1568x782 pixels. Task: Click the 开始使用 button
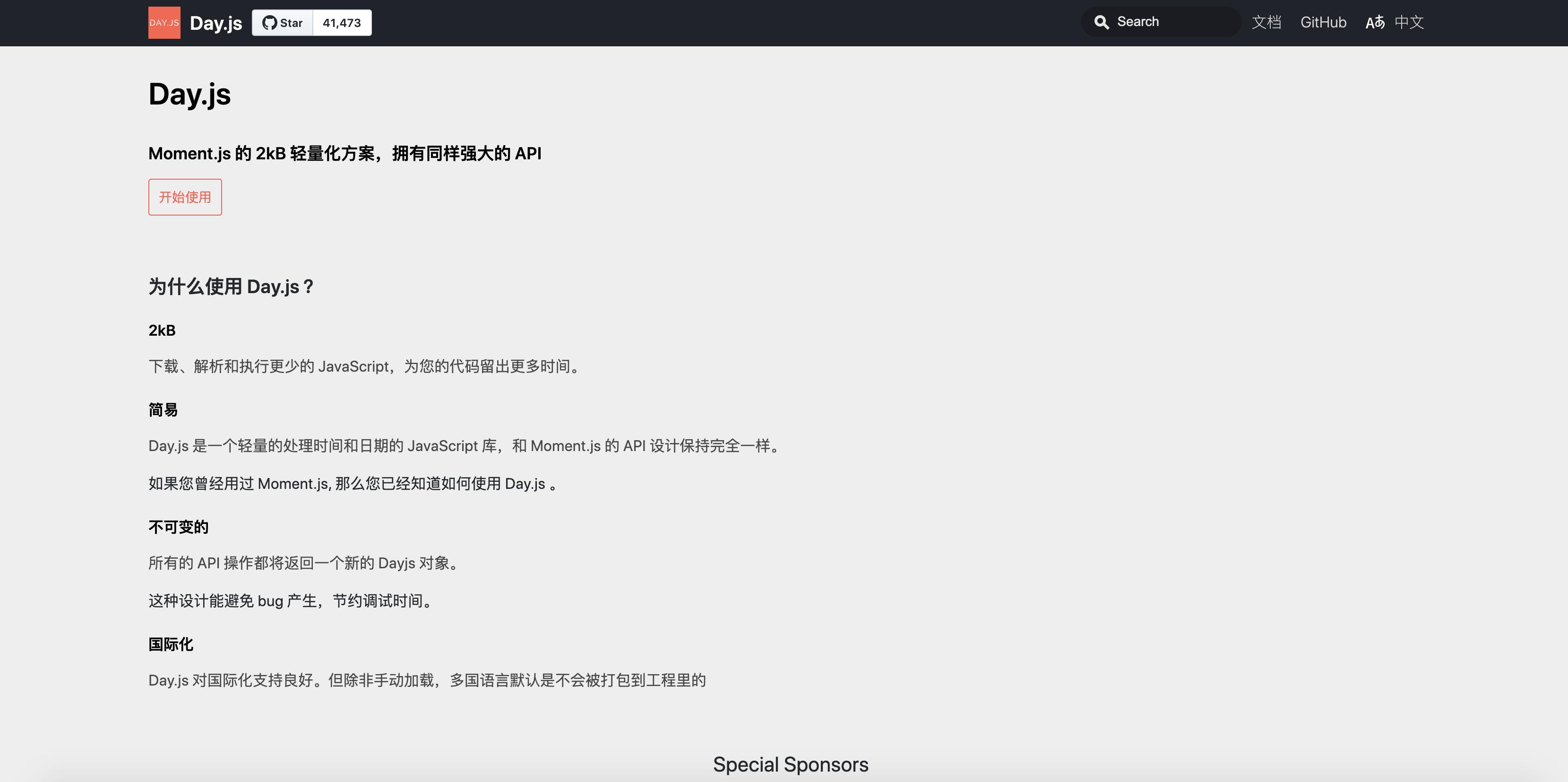[184, 197]
